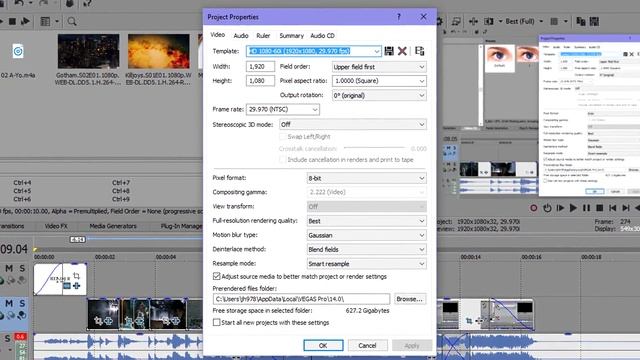
Task: Open the Resample mode dropdown
Action: [367, 264]
